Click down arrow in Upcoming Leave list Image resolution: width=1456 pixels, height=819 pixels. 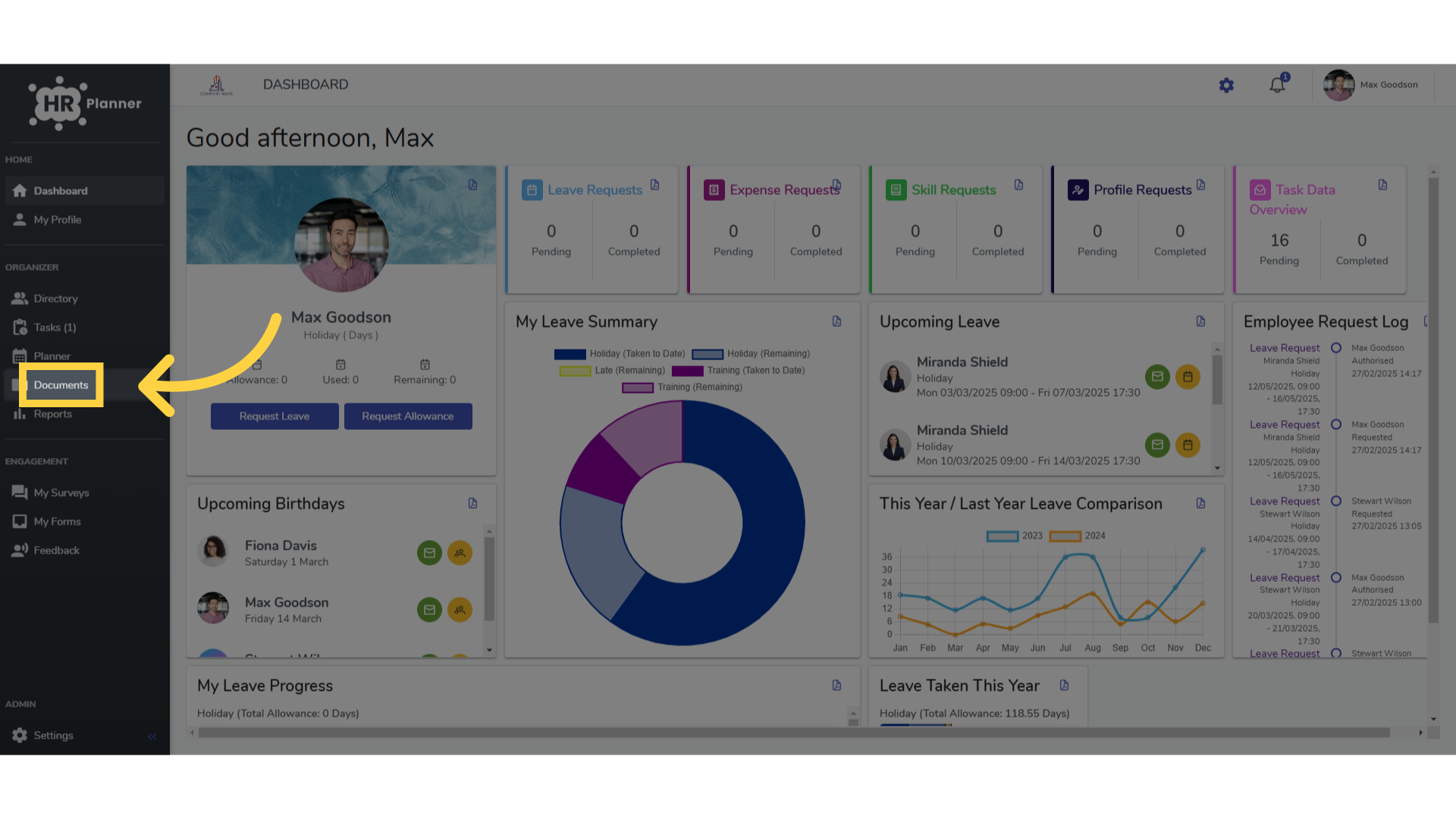pos(1217,469)
